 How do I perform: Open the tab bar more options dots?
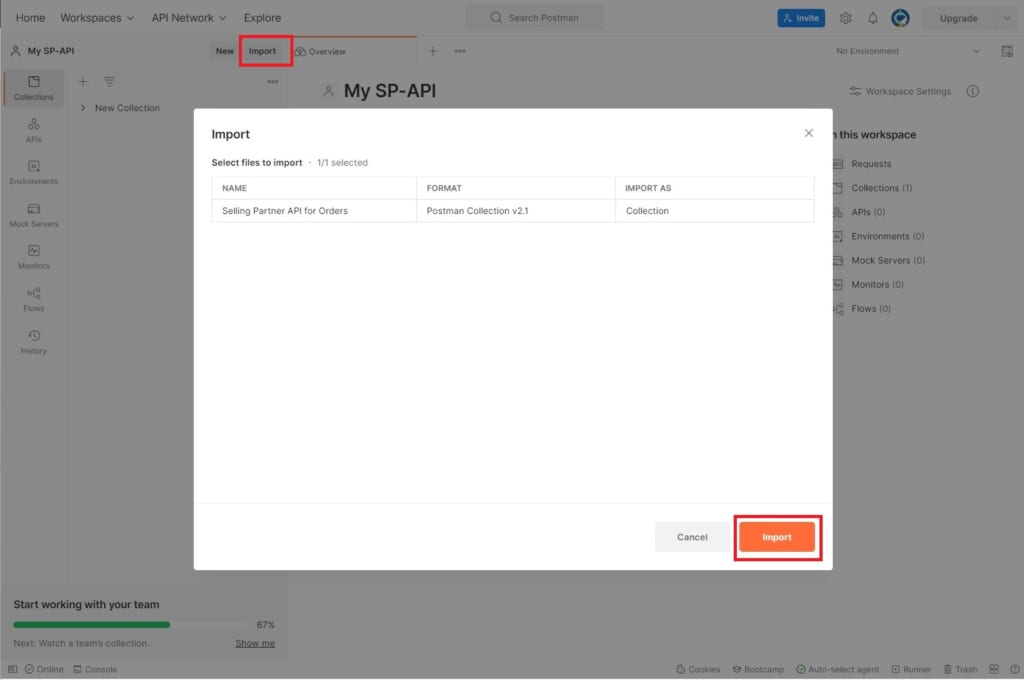[x=460, y=51]
